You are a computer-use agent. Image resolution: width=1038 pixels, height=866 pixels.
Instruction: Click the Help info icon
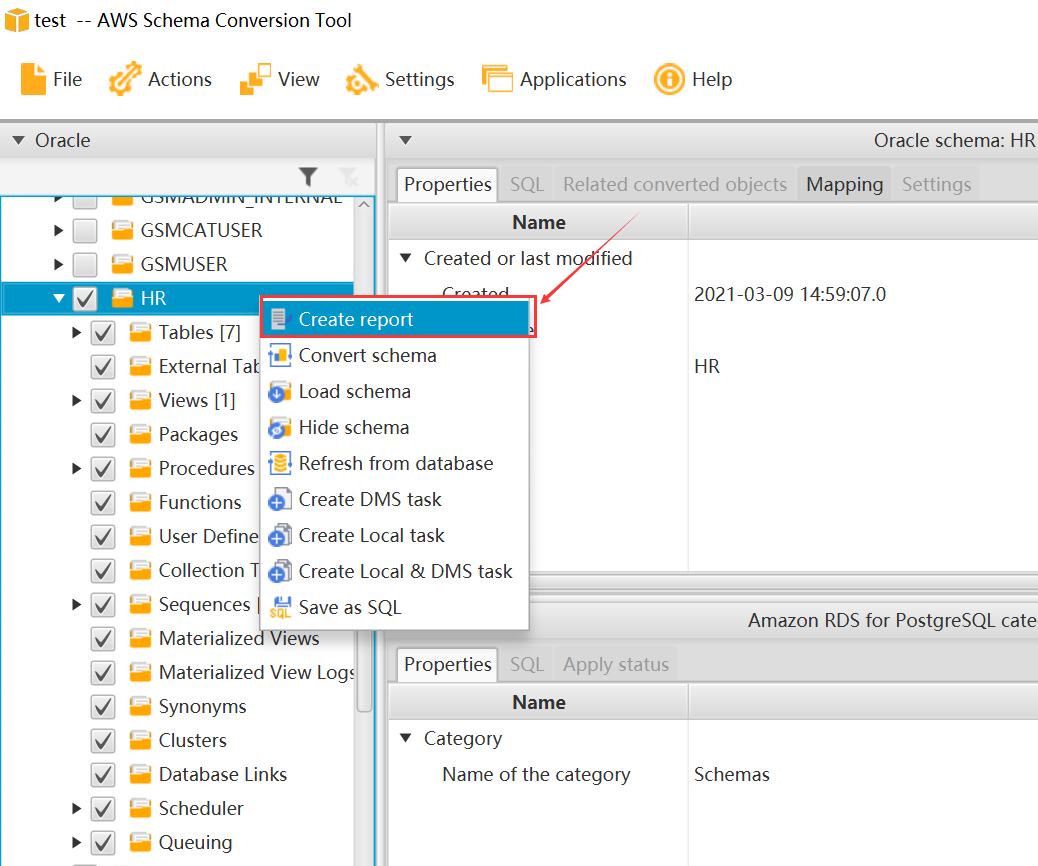pos(669,79)
